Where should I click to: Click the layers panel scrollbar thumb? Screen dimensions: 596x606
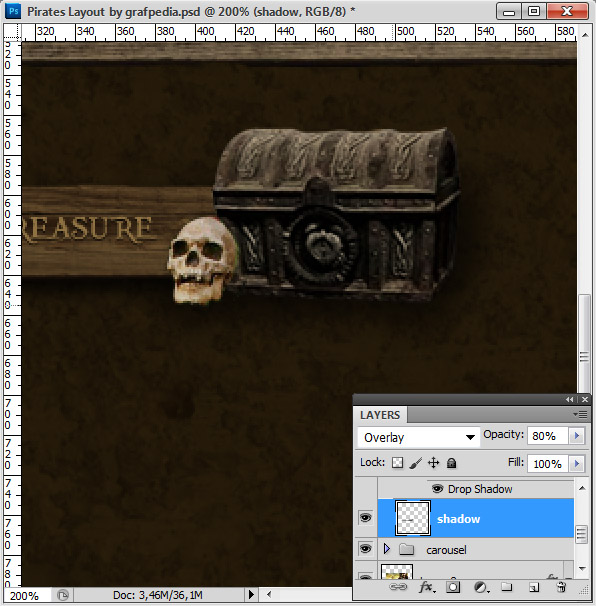point(581,534)
